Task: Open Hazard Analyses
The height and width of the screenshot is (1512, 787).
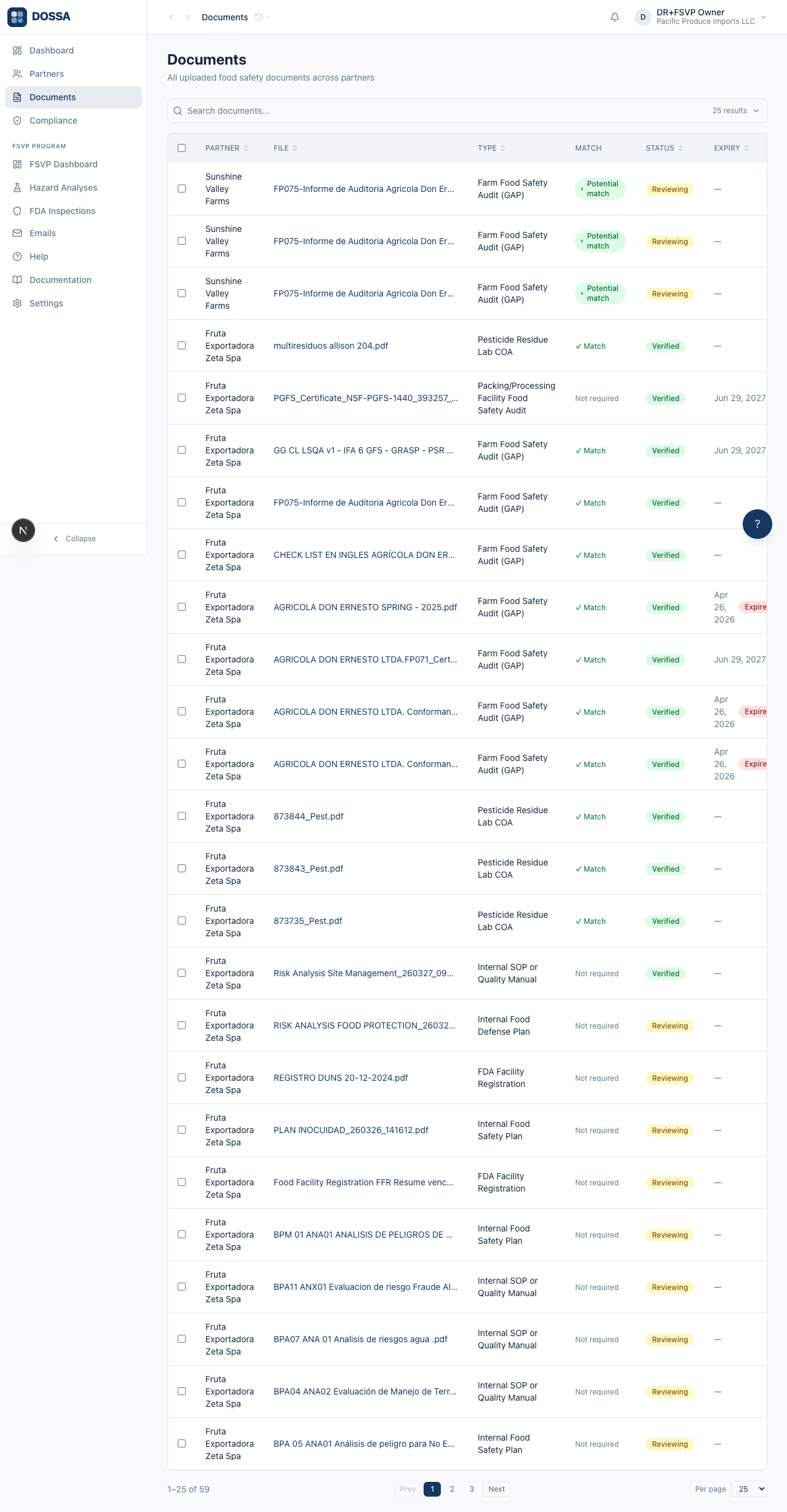Action: [x=73, y=188]
